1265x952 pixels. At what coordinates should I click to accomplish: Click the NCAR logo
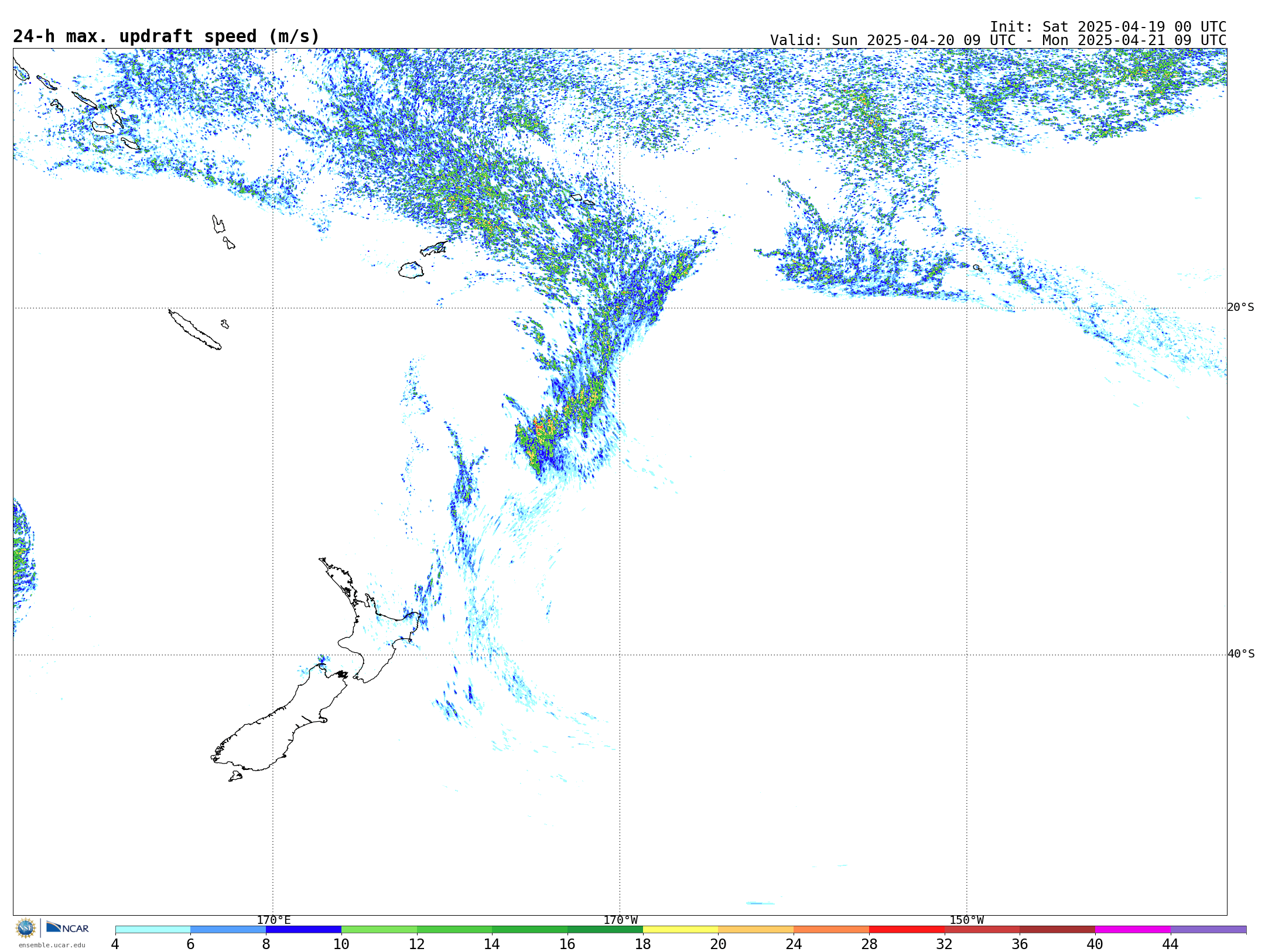67,927
